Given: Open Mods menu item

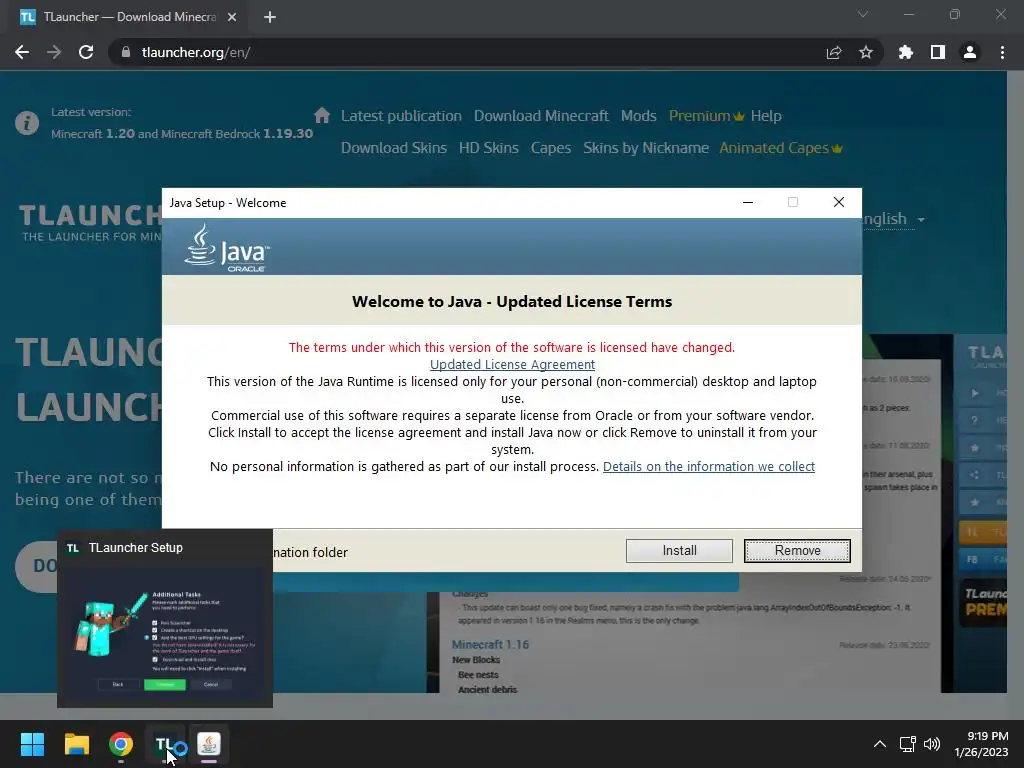Looking at the screenshot, I should pyautogui.click(x=639, y=116).
